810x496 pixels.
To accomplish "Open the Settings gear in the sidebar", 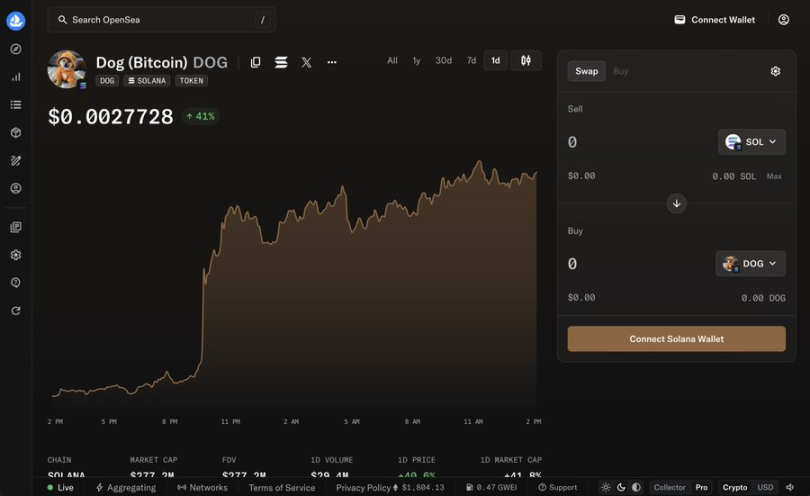I will 16,255.
